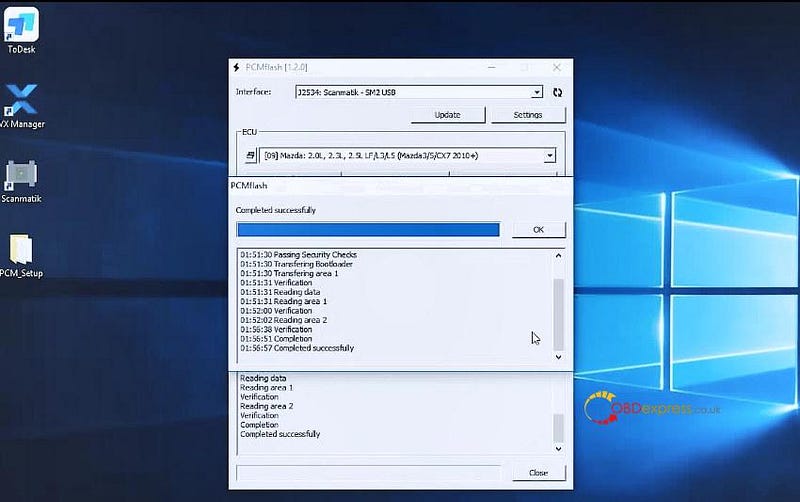Click the lower log scrollbar thumb

coord(558,429)
